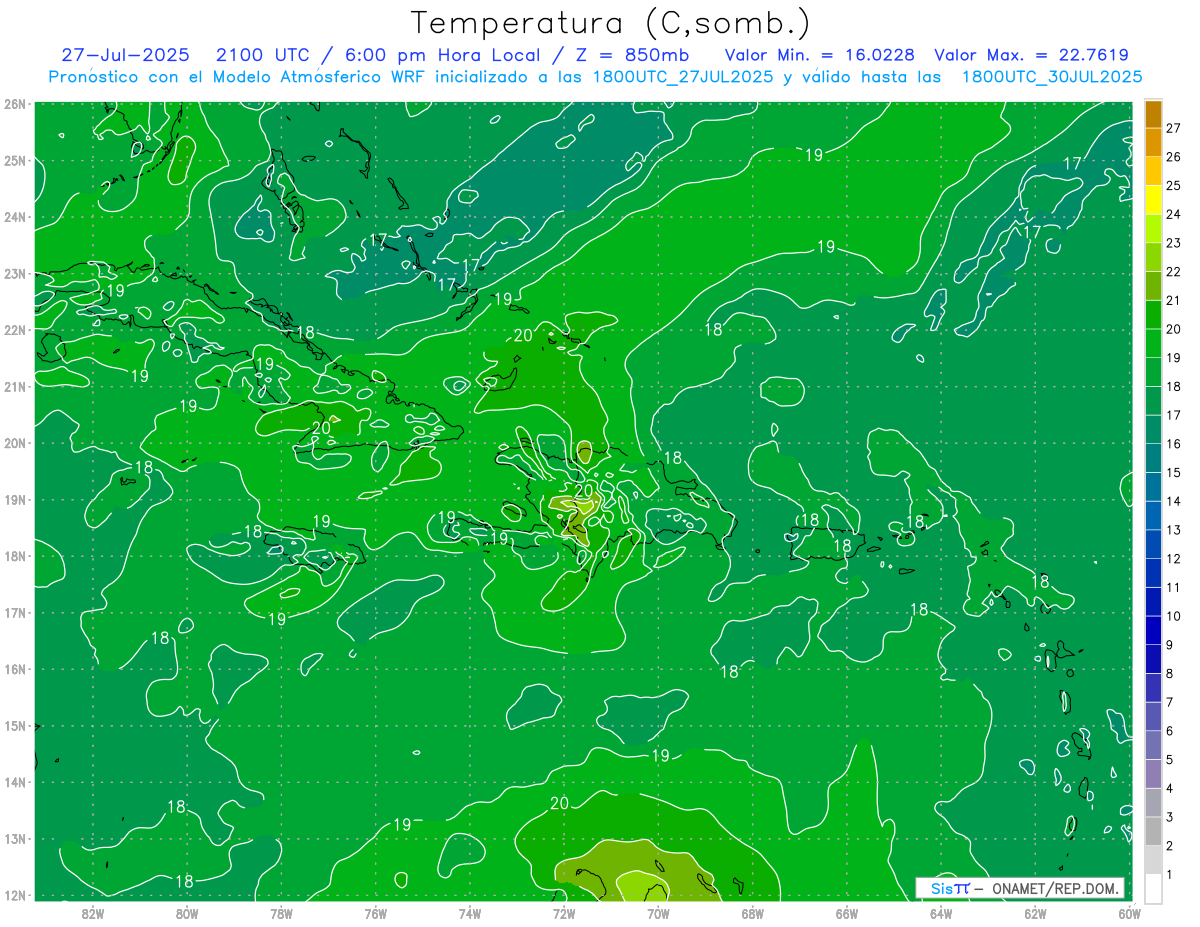Click the 23N latitude axis label
Screen dimensions: 1200x927
click(15, 274)
